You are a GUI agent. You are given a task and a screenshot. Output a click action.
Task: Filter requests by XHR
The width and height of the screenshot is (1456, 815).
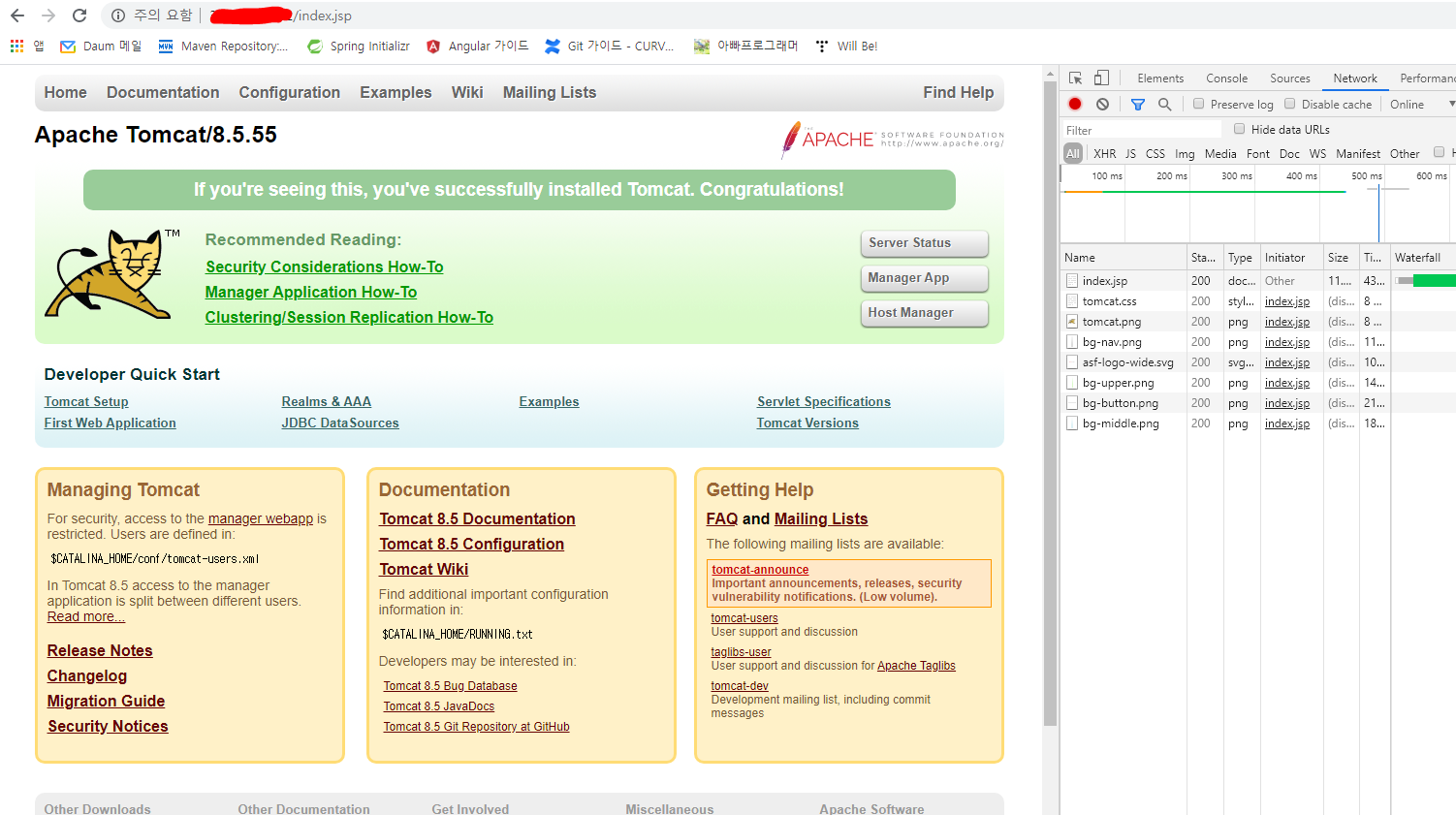[x=1104, y=153]
